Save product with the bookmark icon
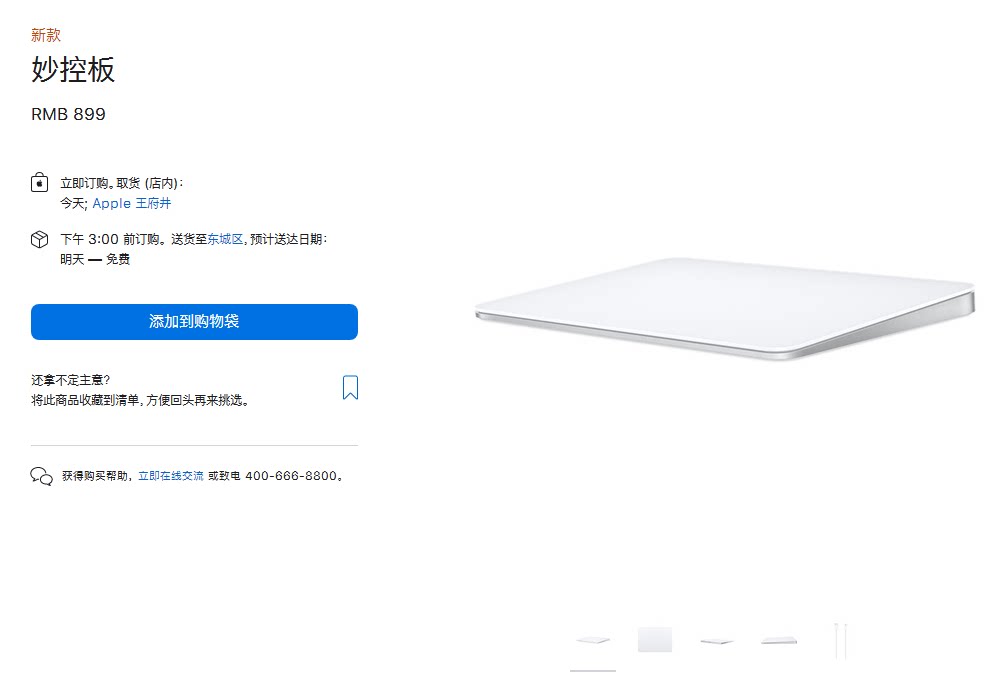This screenshot has width=992, height=682. (350, 387)
